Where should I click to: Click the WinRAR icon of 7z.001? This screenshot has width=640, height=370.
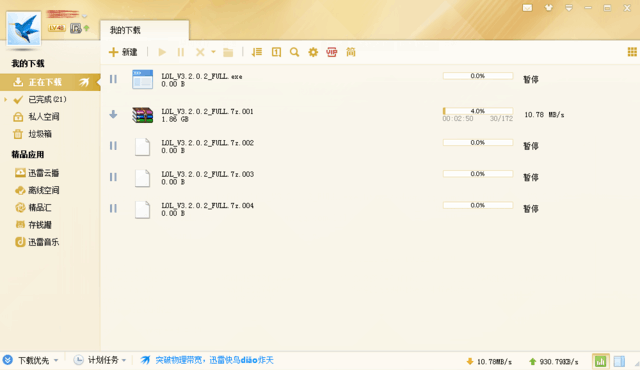[142, 115]
